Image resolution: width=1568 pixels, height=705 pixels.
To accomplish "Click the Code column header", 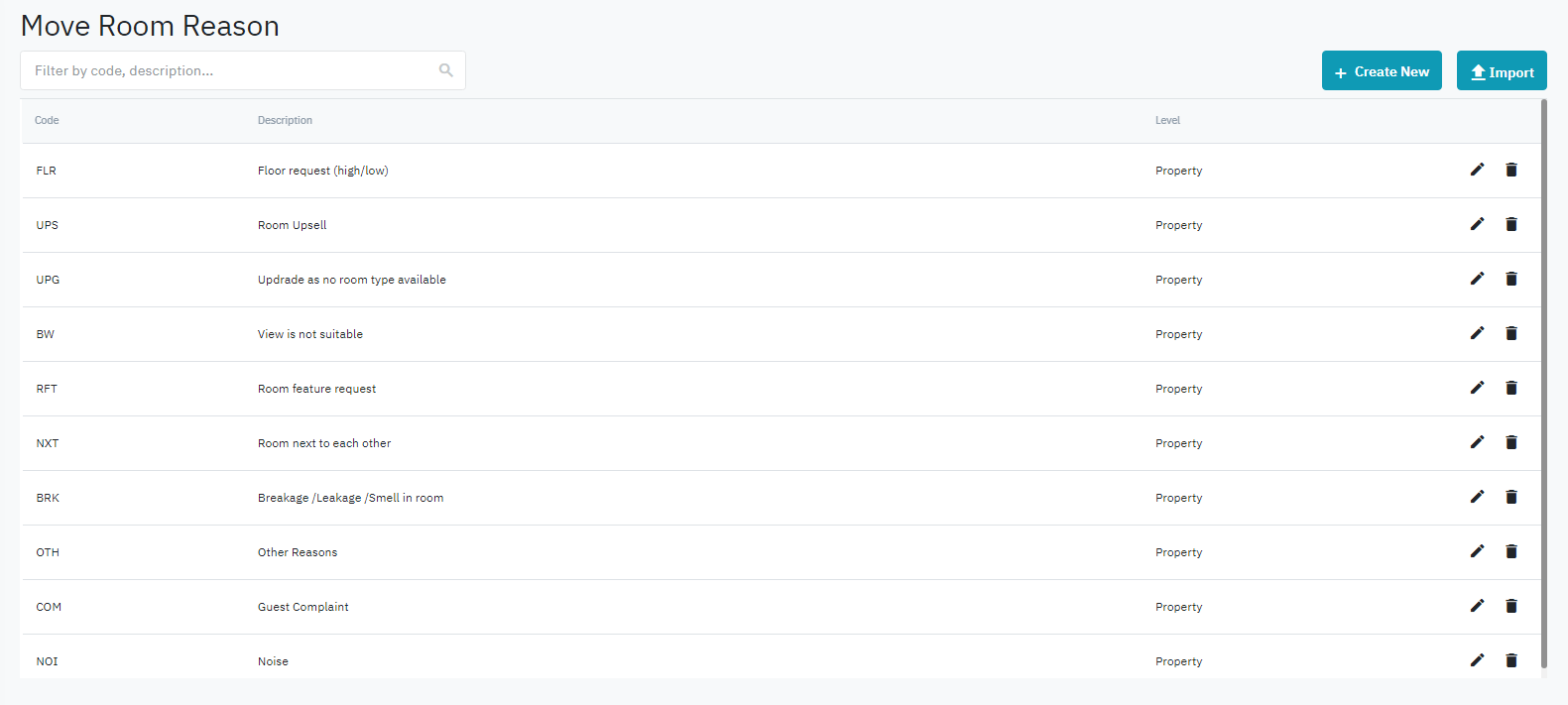I will [47, 121].
